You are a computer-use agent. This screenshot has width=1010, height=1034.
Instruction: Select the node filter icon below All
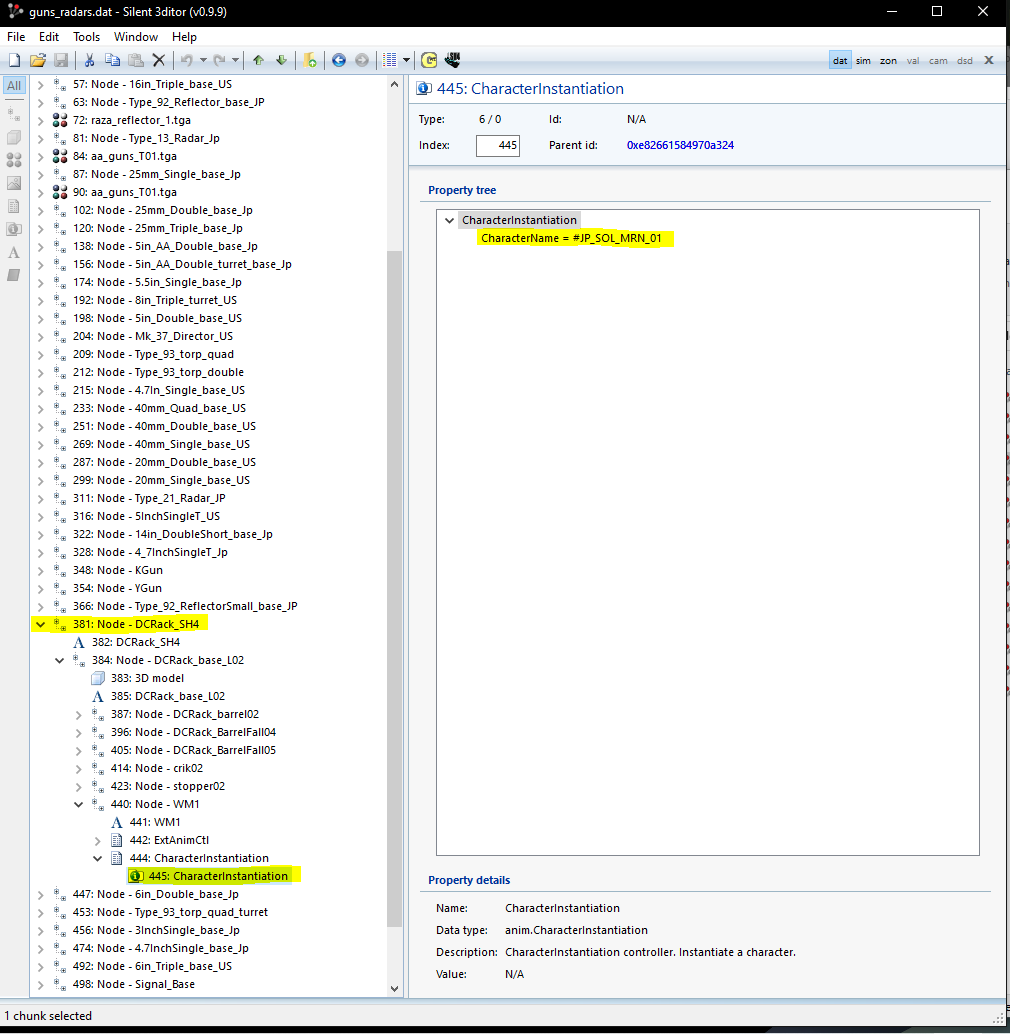click(14, 113)
